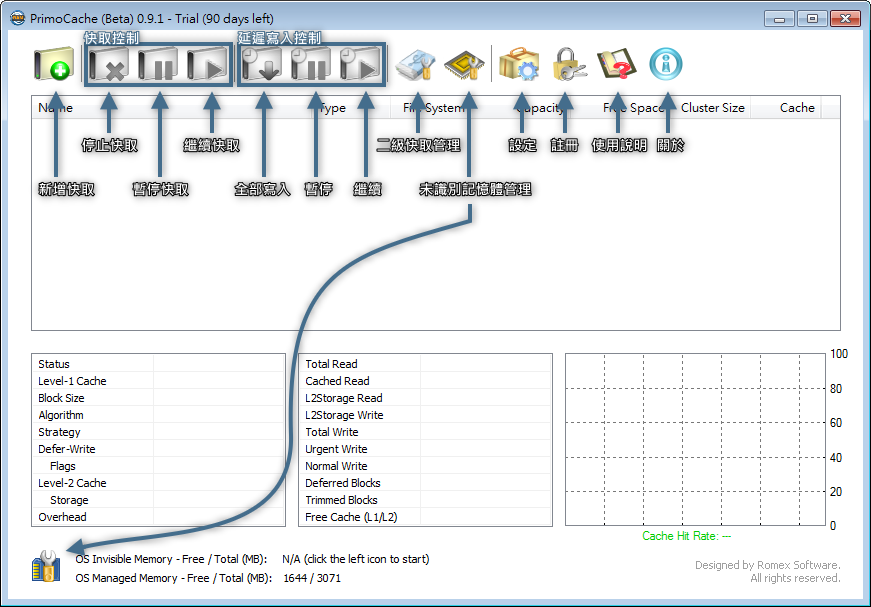Screen dimensions: 871x607
Task: Click the Add New Cache icon
Action: pos(53,64)
